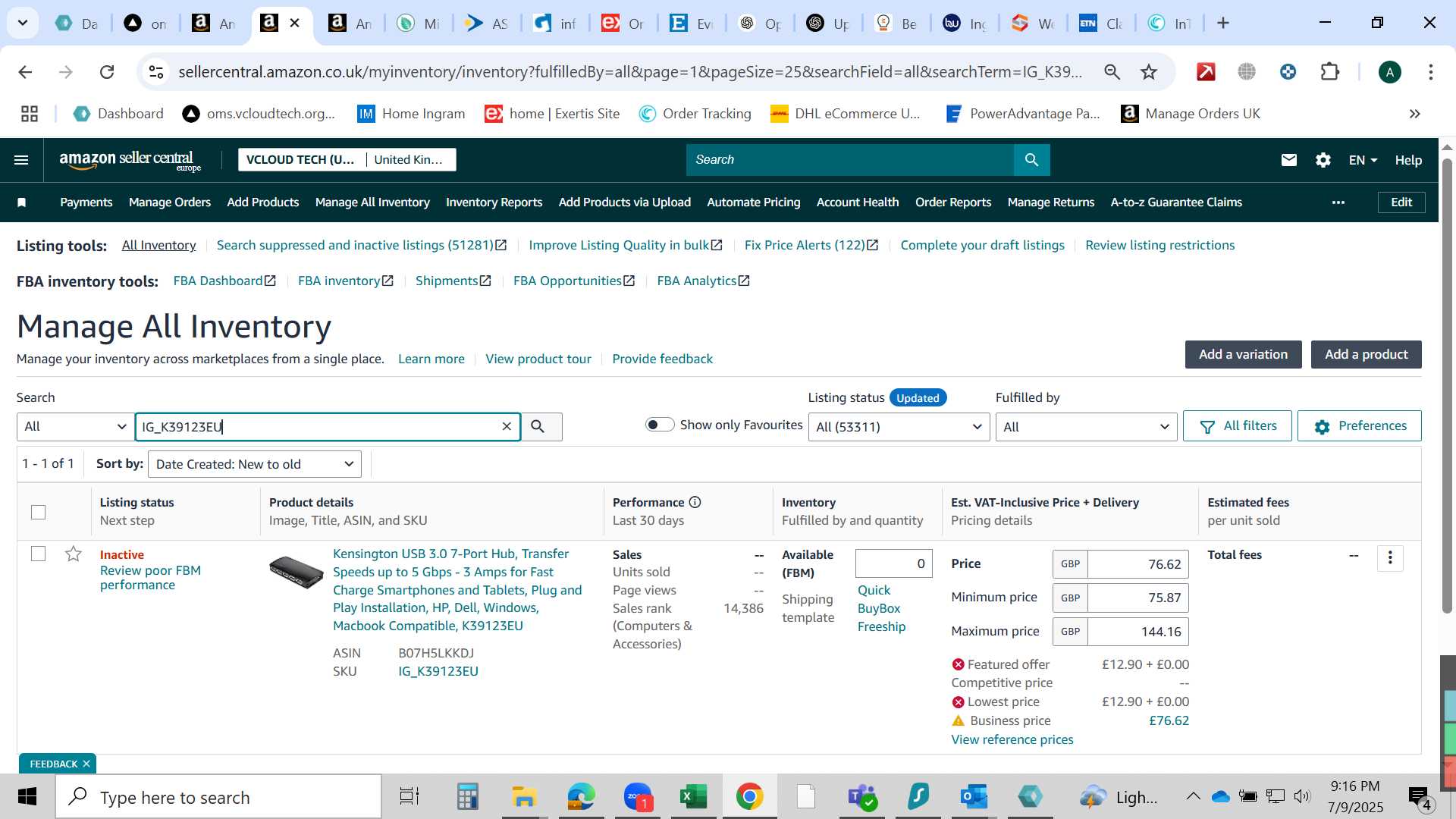Click the browser zoom magnifier icon in address bar

pyautogui.click(x=1112, y=72)
